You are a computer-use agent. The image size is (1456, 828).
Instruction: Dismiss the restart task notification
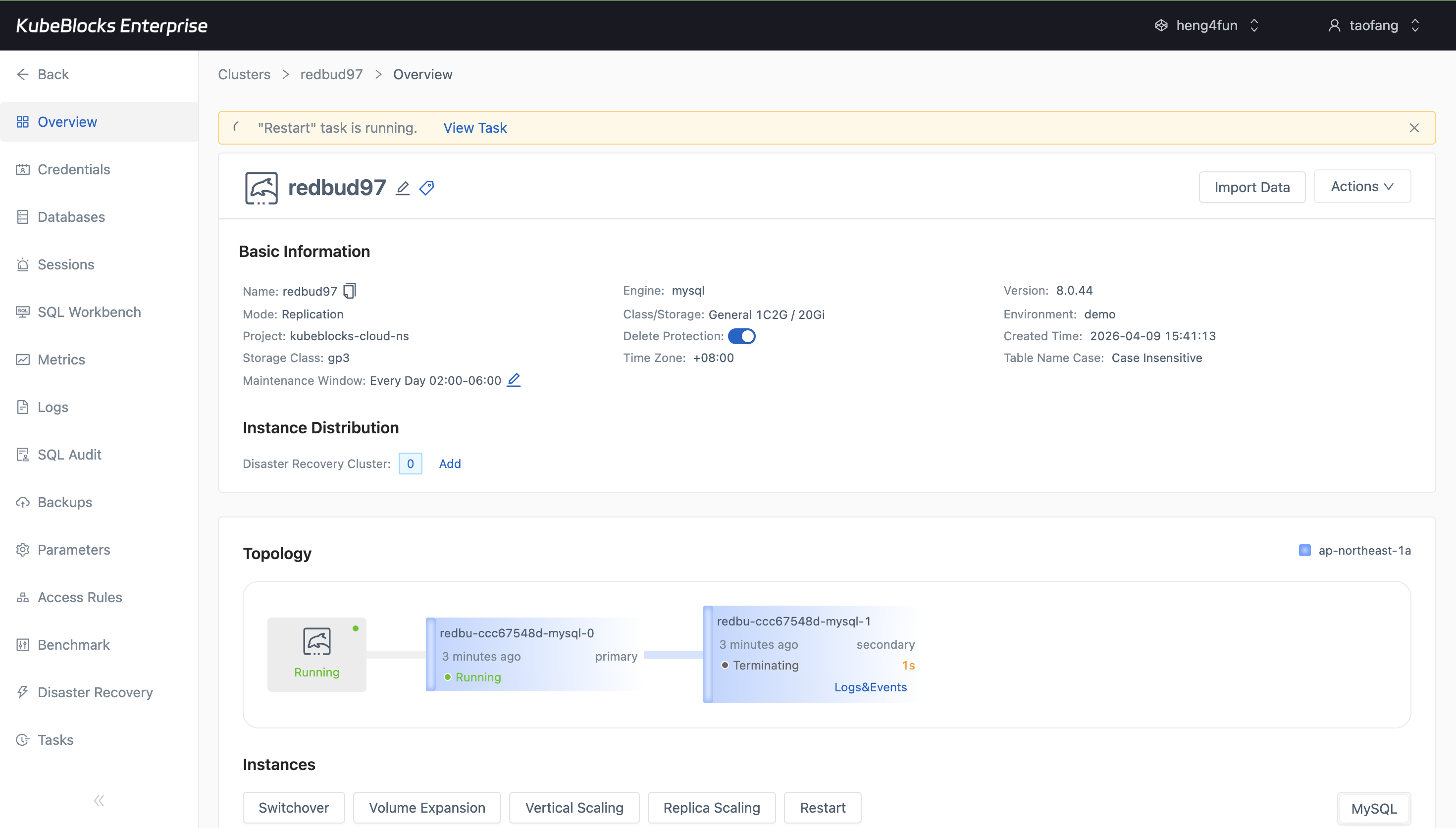[x=1414, y=127]
